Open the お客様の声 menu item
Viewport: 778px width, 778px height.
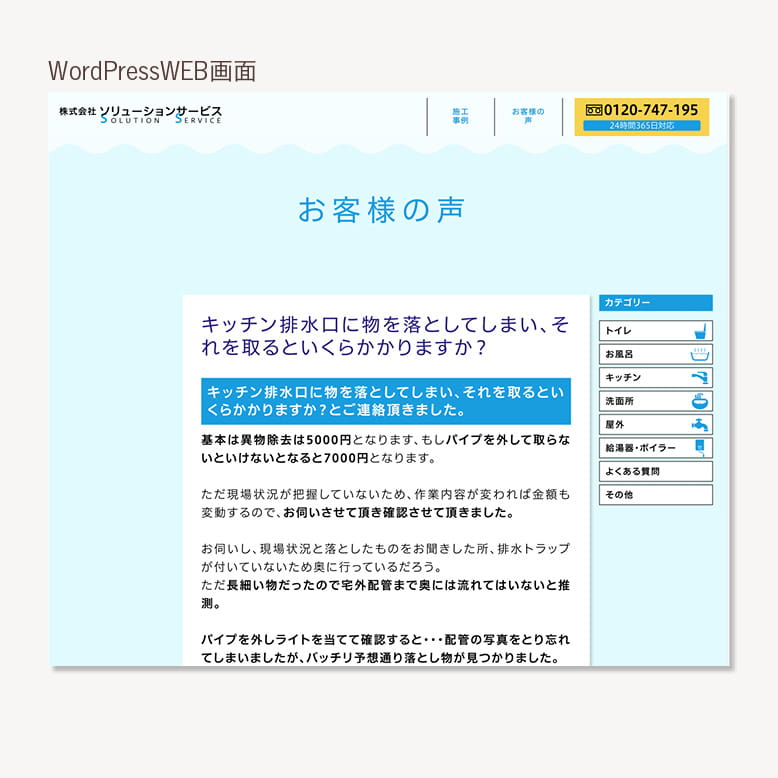[x=528, y=116]
